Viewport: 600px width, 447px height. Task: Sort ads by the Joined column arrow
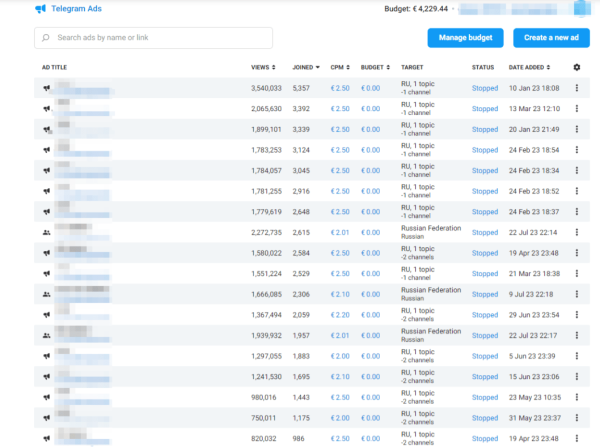pos(318,67)
